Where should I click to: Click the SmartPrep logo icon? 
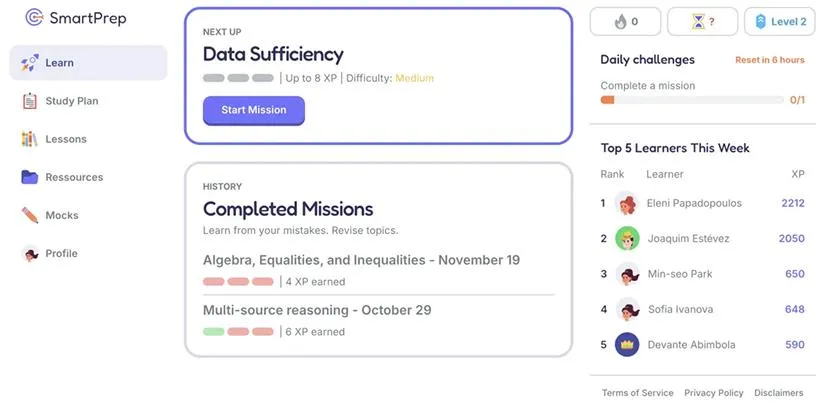click(35, 18)
